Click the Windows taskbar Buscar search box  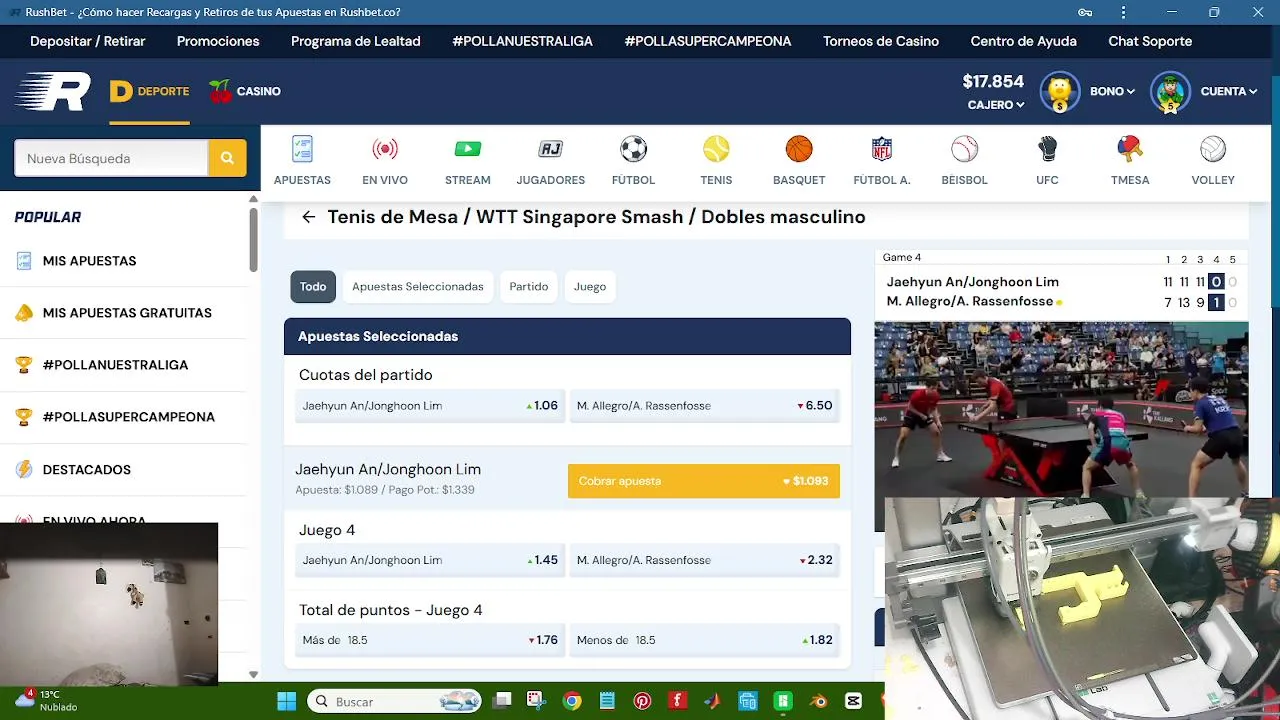395,701
